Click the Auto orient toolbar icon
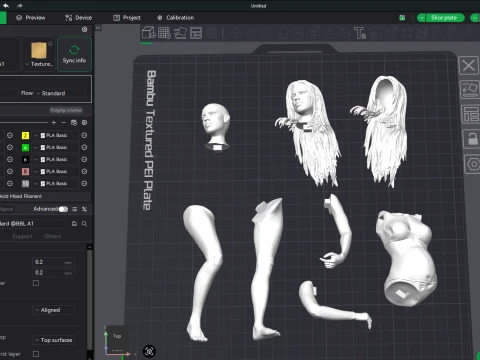Viewport: 480px width, 360px height. point(180,33)
